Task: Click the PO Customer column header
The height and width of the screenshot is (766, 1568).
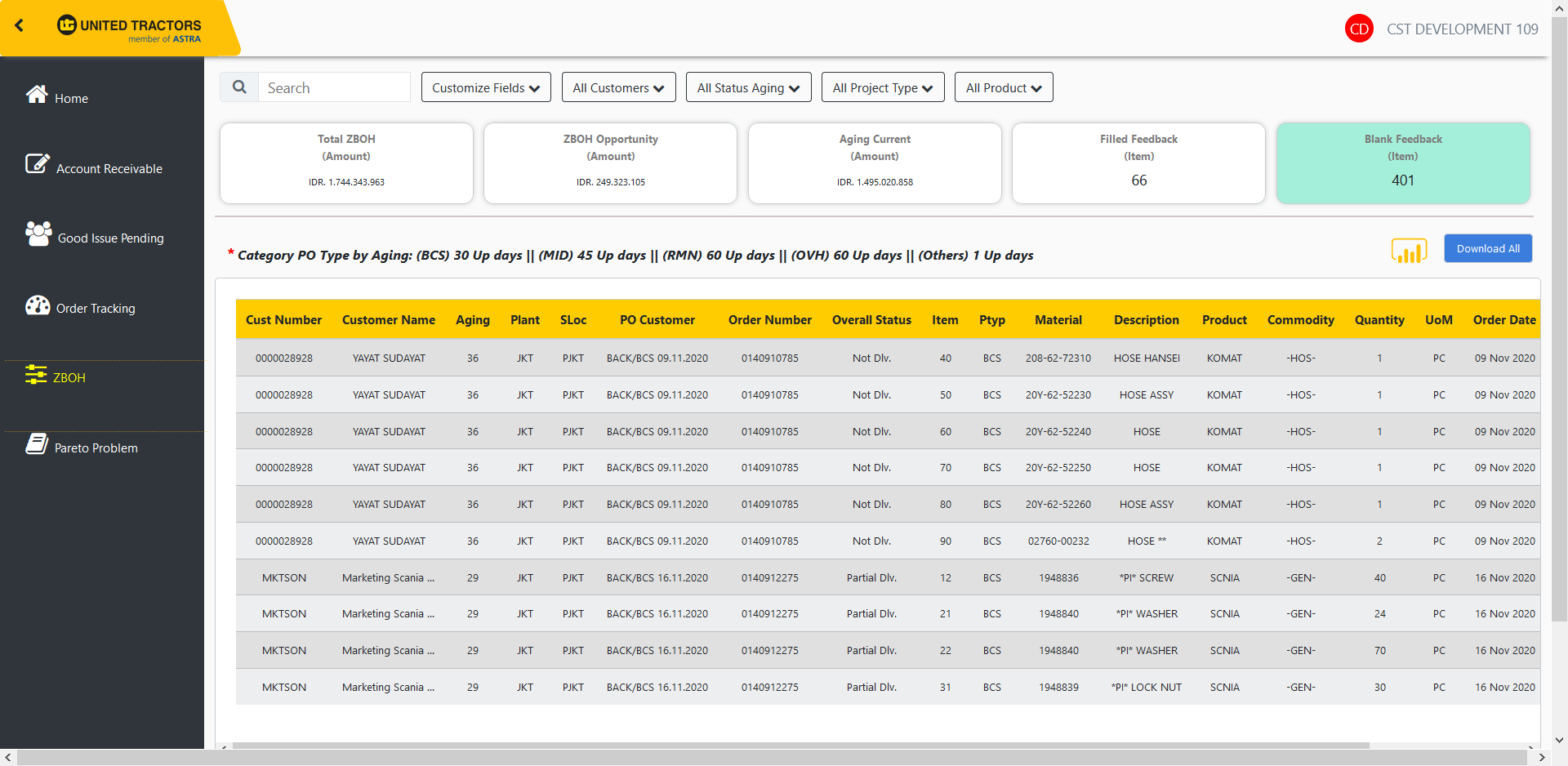Action: pyautogui.click(x=657, y=319)
